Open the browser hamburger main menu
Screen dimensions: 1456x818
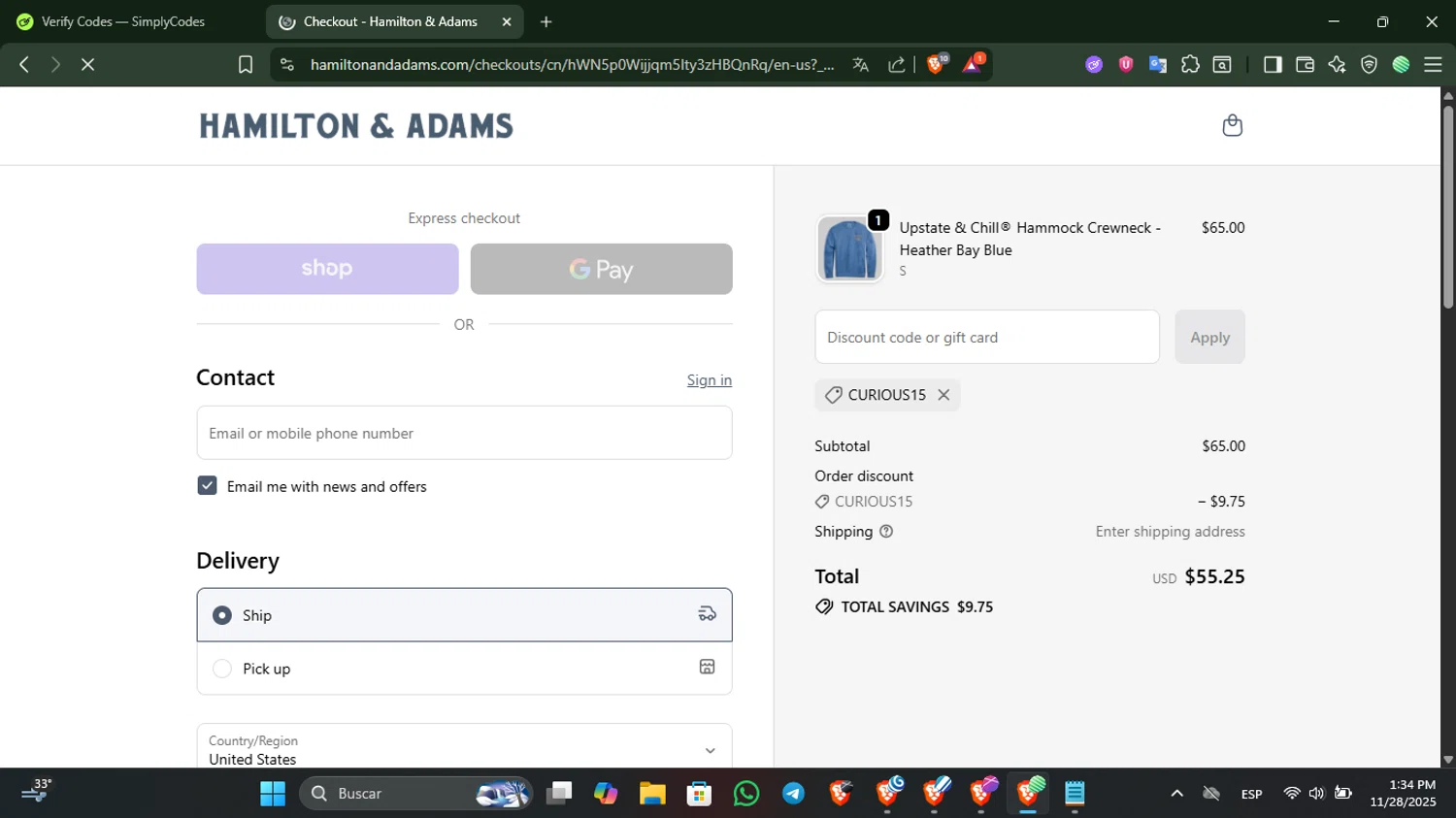coord(1433,65)
